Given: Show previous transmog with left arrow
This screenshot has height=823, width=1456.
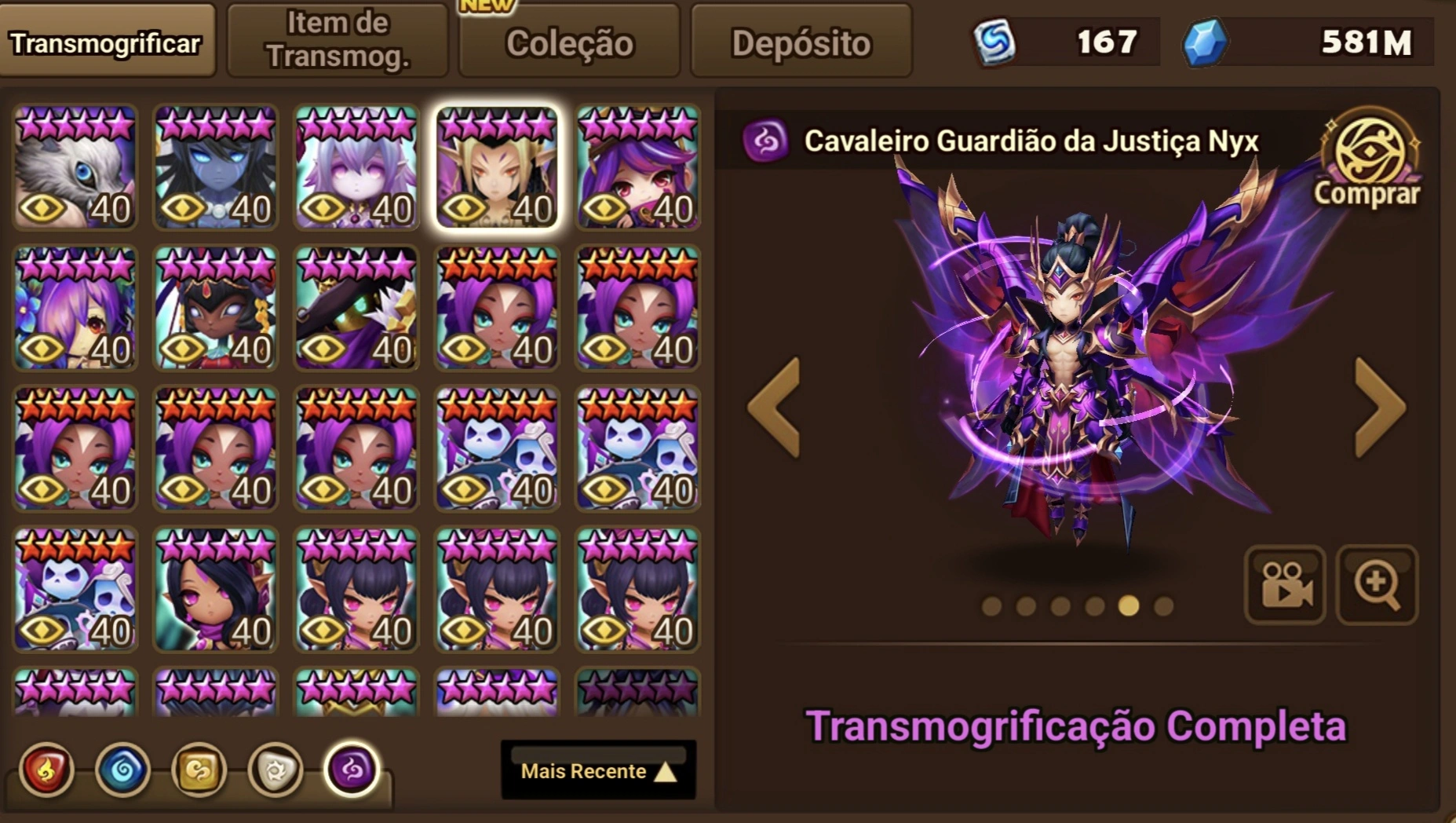Looking at the screenshot, I should (x=775, y=406).
